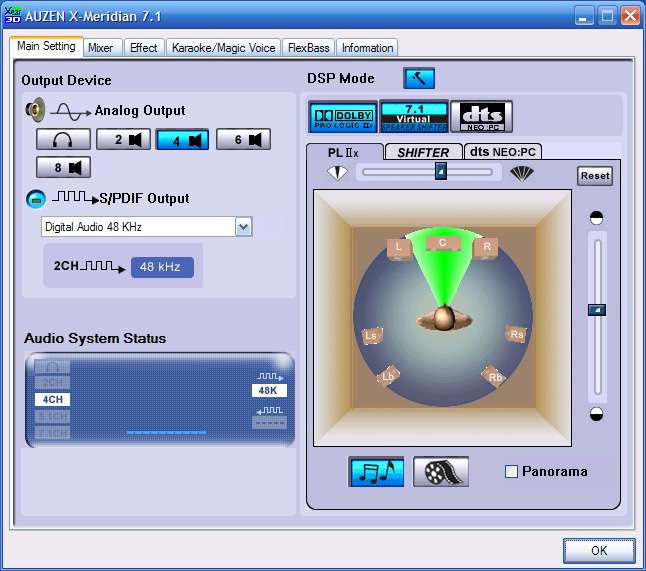The height and width of the screenshot is (571, 646).
Task: Click the Reset button
Action: tap(595, 176)
